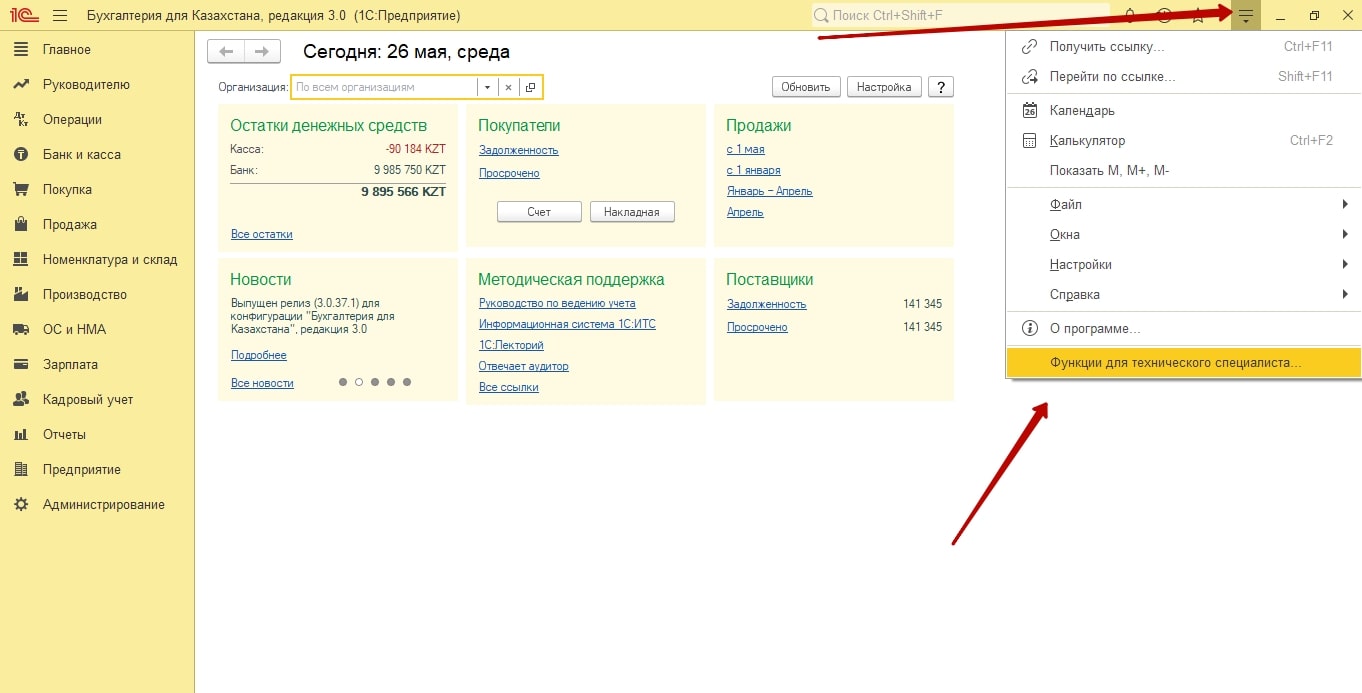The image size is (1362, 693).
Task: Select the first news pagination dot
Action: [343, 382]
